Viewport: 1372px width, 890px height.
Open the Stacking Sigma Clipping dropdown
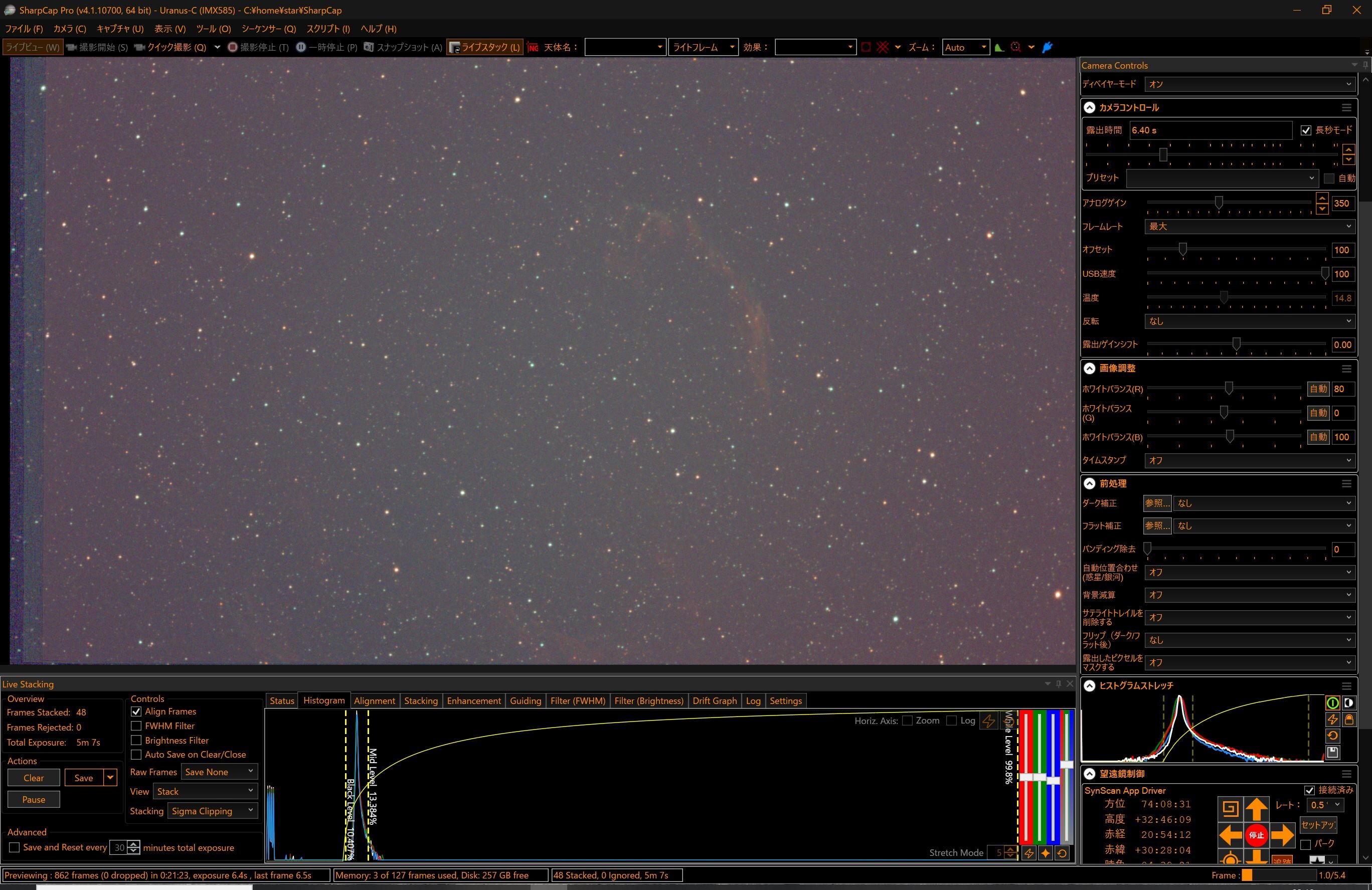(212, 811)
